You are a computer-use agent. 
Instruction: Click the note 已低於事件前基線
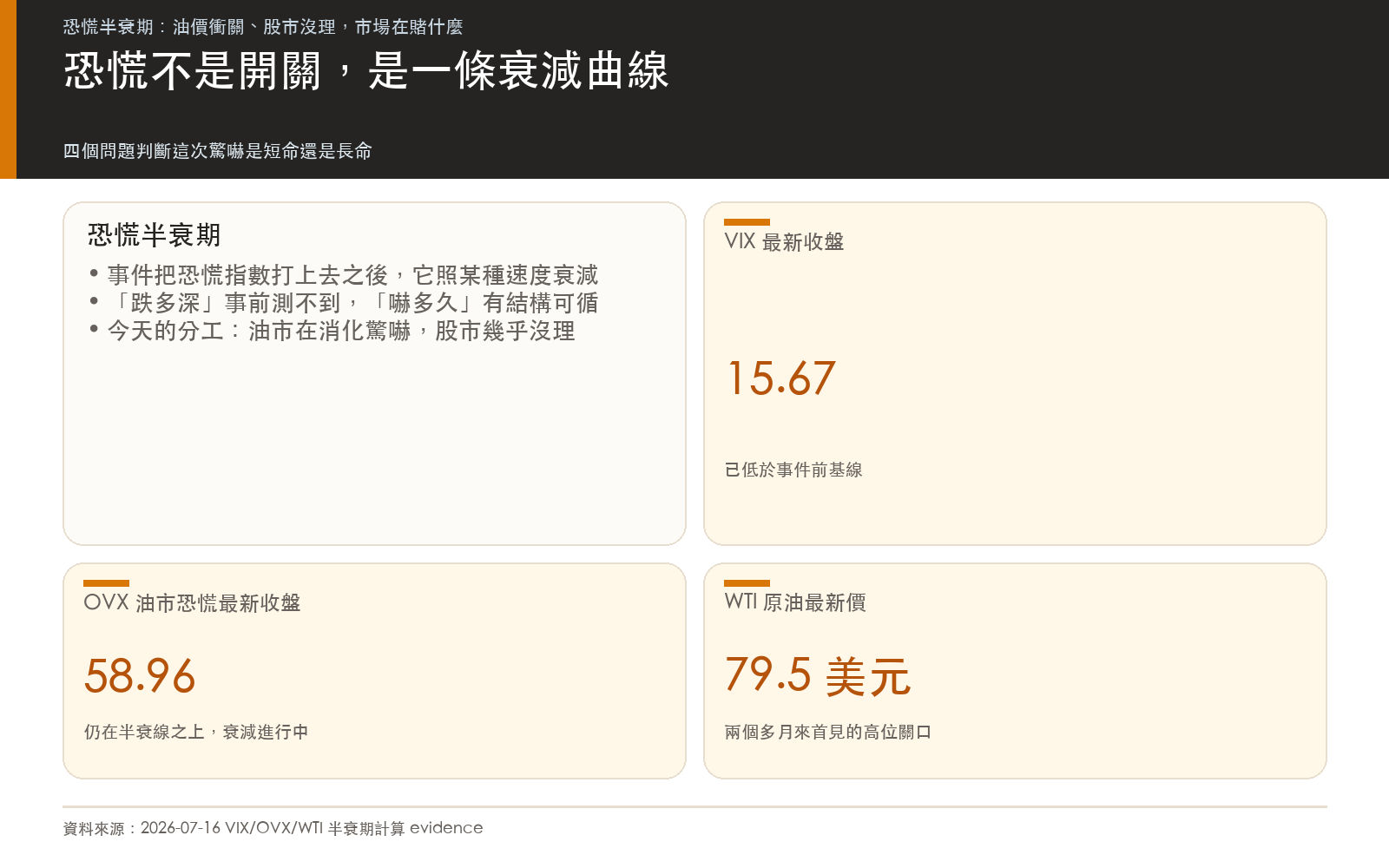[793, 470]
